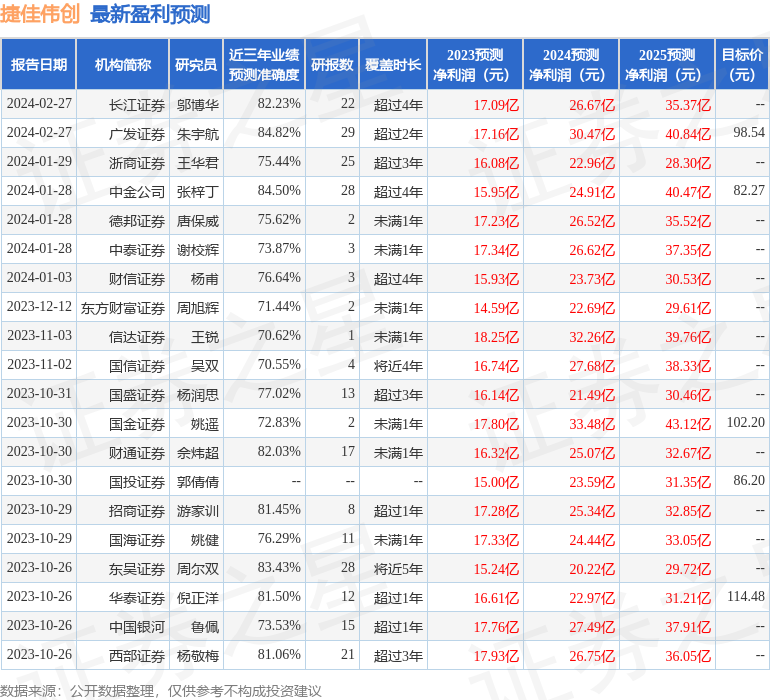The width and height of the screenshot is (770, 700).
Task: Select the 东方财富证券 institution cell
Action: (x=123, y=308)
